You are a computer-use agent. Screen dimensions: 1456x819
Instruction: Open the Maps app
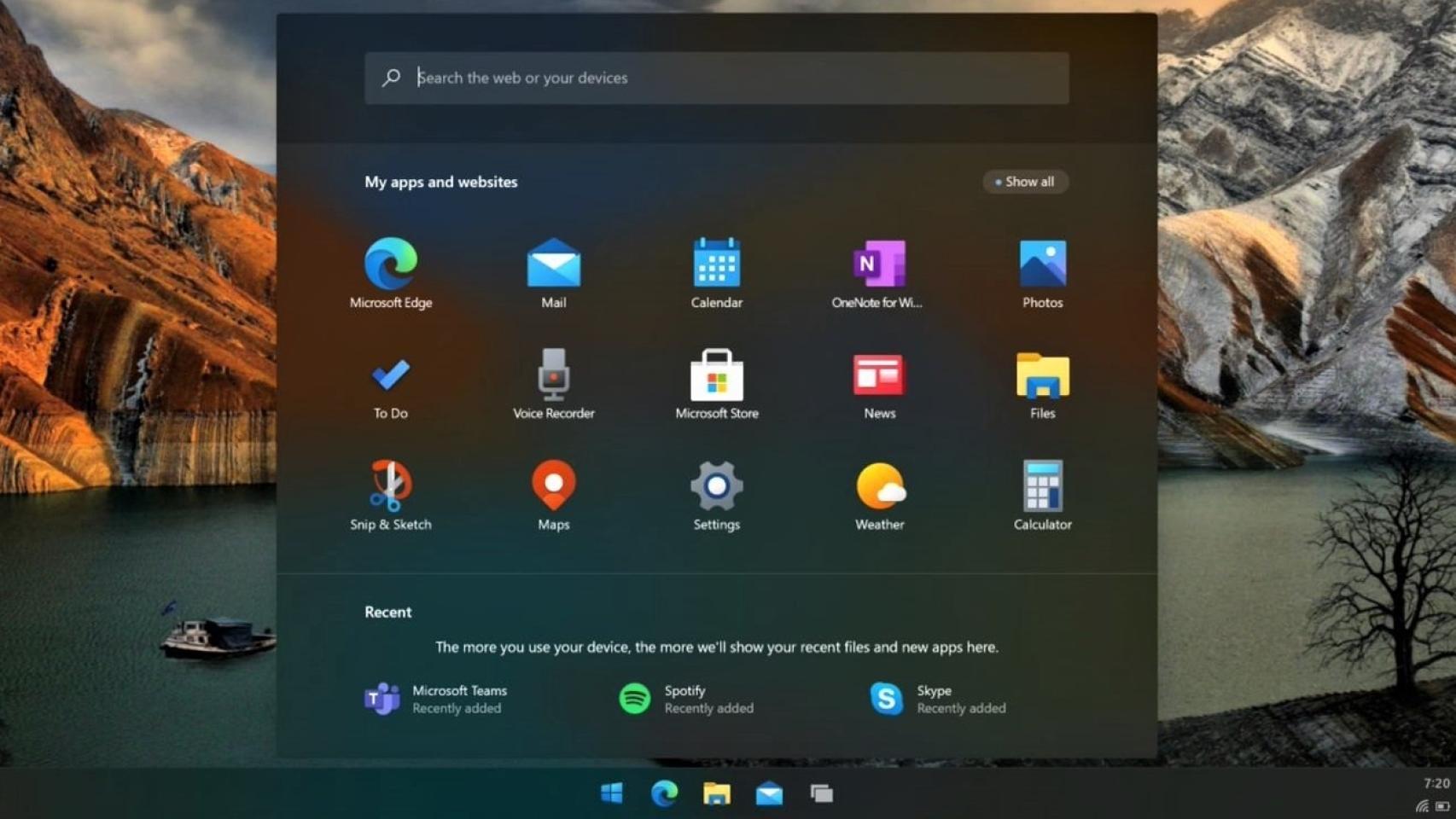coord(554,495)
